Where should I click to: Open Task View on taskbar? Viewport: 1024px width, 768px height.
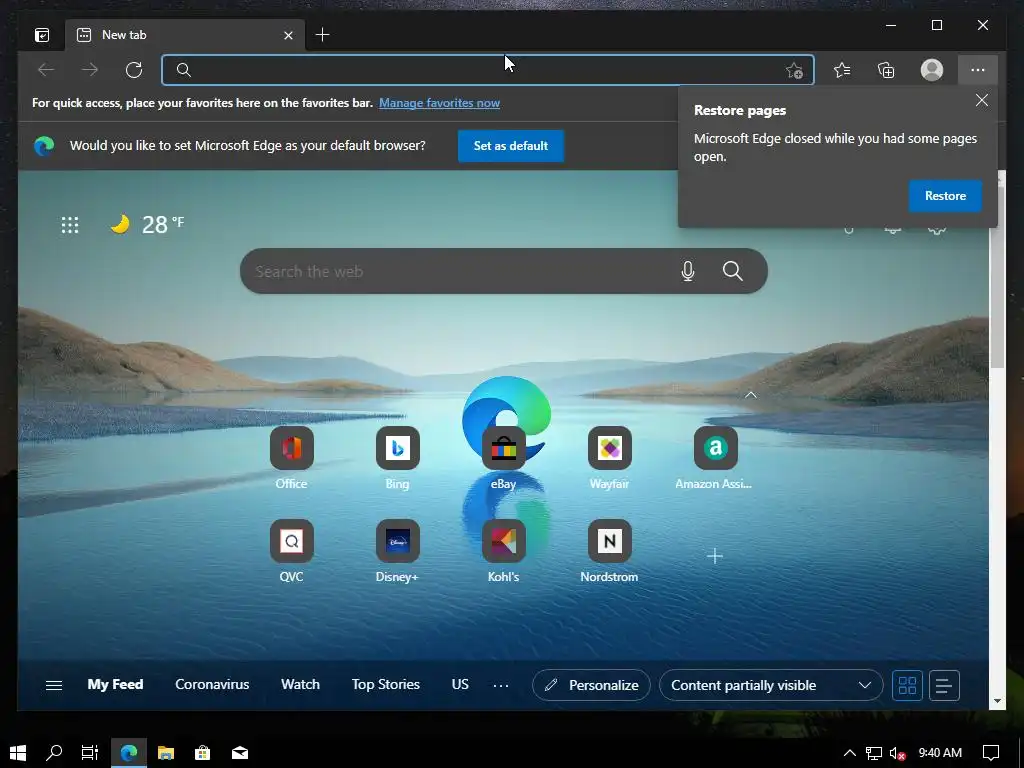click(89, 753)
